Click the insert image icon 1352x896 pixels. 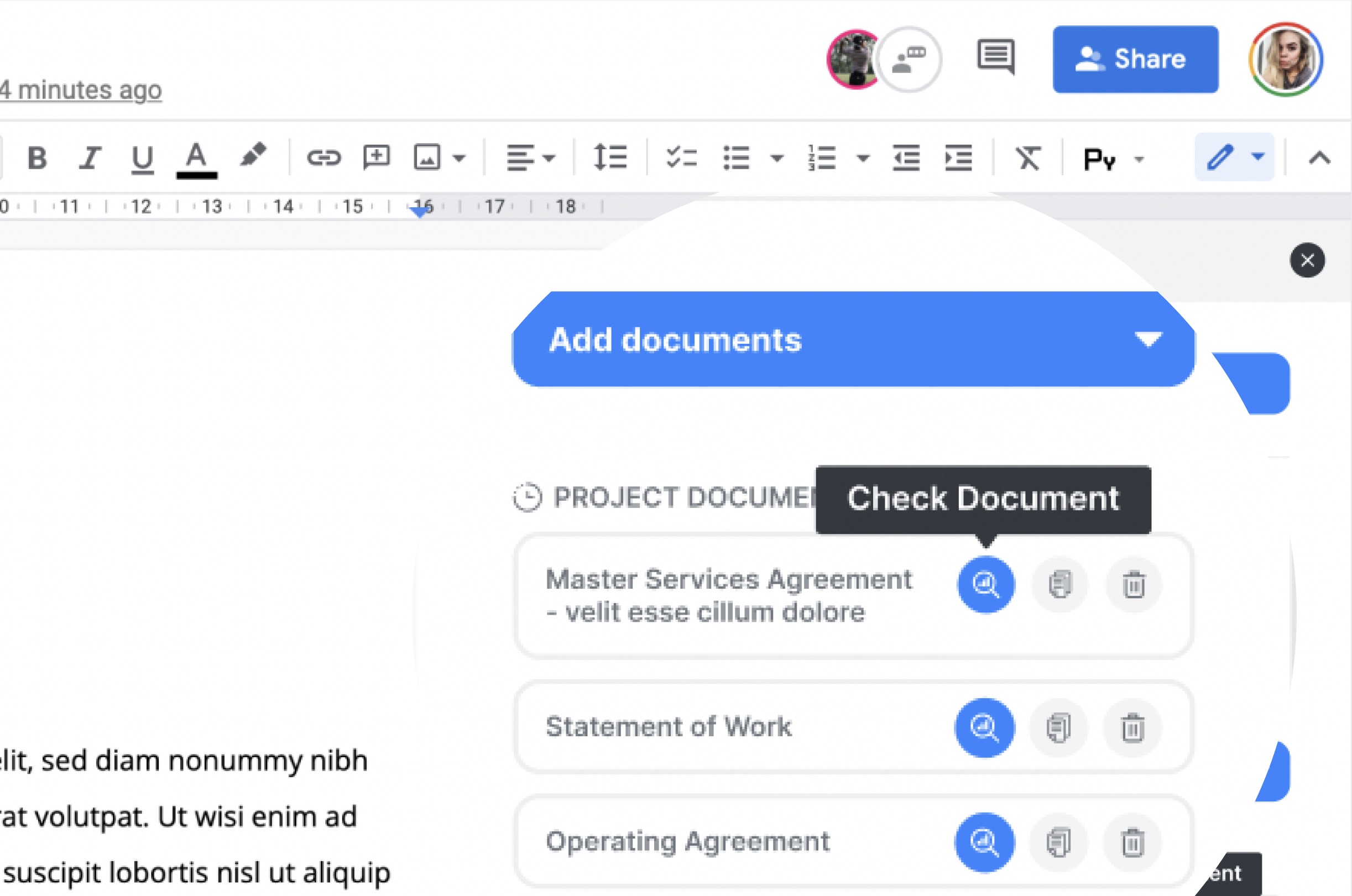pos(426,157)
